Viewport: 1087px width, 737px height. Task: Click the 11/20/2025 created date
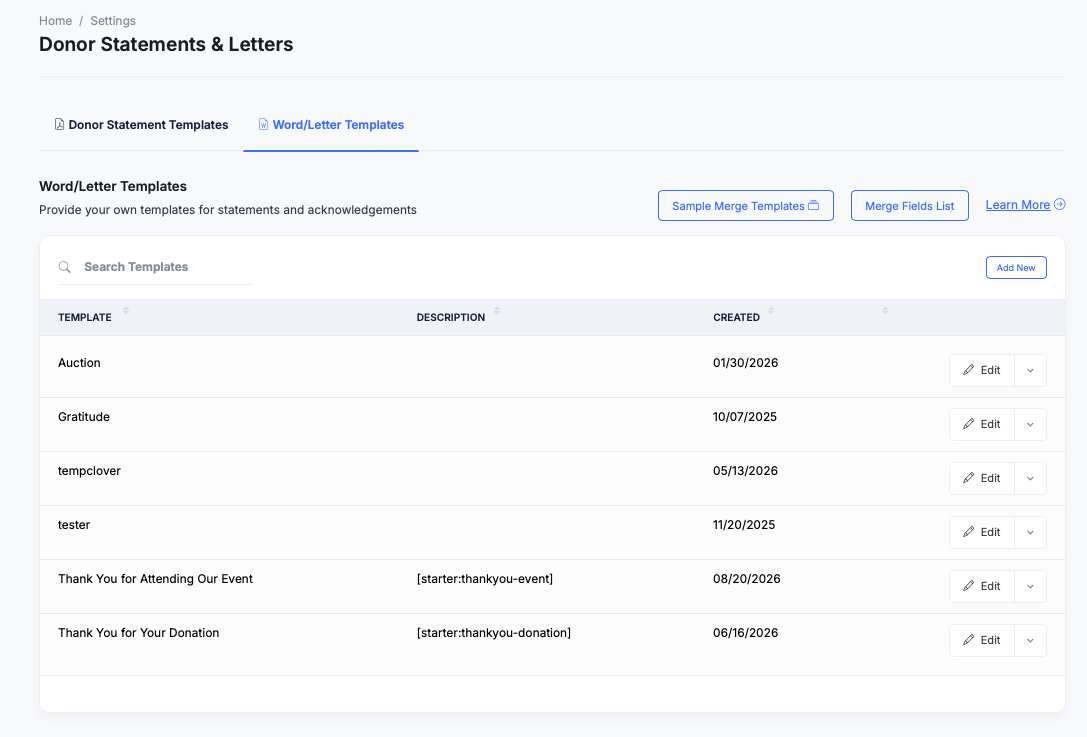tap(744, 525)
